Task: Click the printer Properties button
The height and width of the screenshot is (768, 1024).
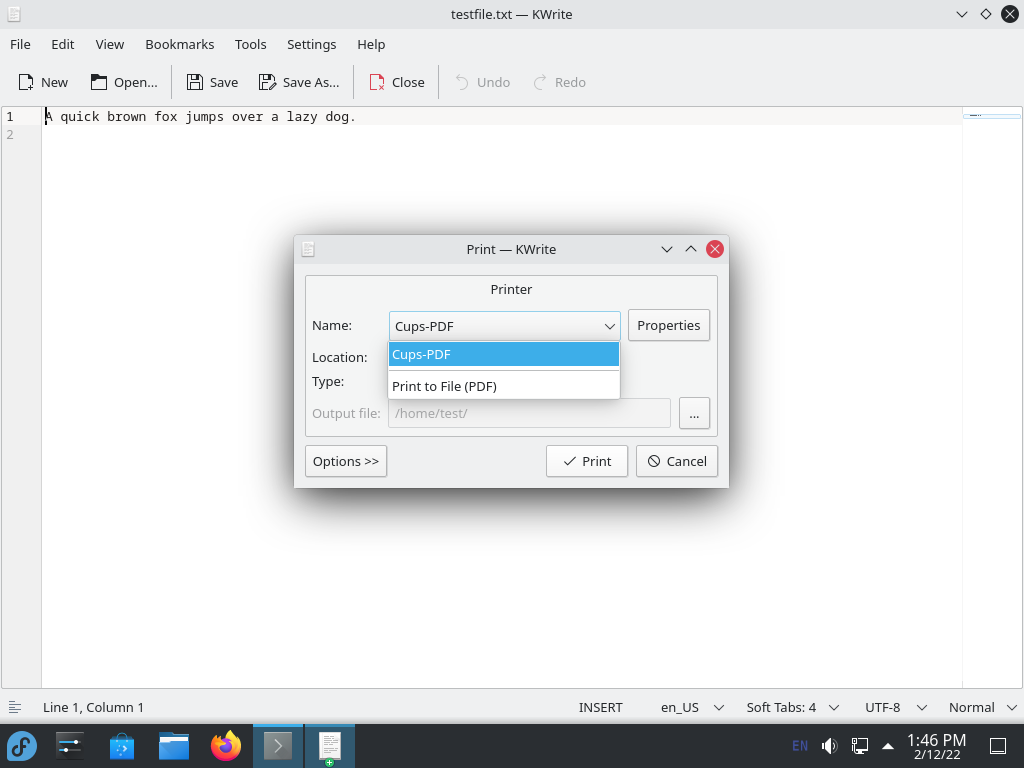Action: (x=669, y=325)
